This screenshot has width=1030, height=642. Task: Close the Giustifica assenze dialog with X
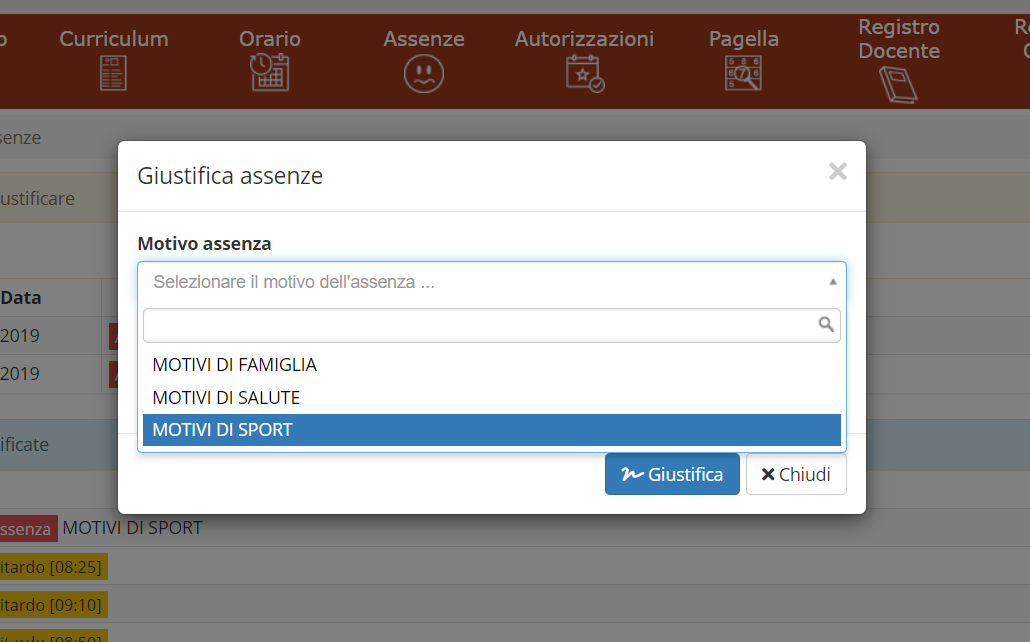(838, 172)
